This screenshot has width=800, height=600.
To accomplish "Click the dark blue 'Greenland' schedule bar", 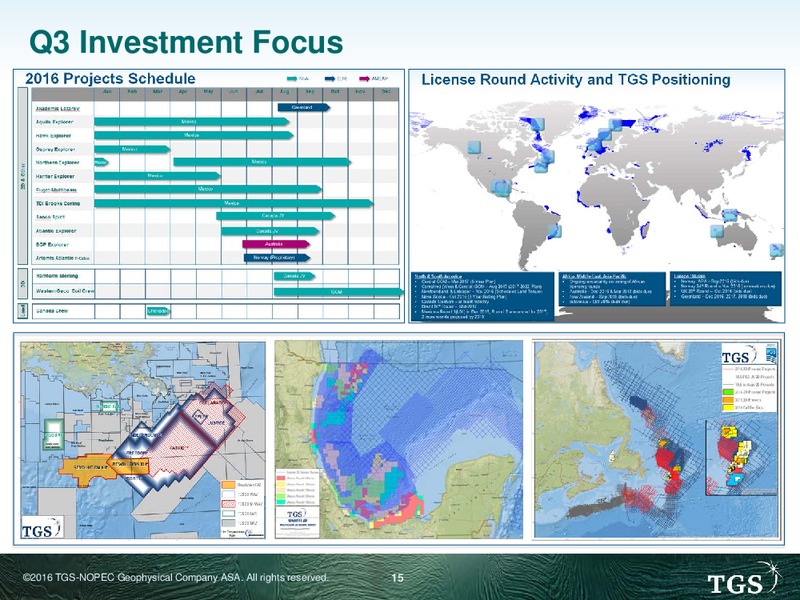I will point(304,107).
